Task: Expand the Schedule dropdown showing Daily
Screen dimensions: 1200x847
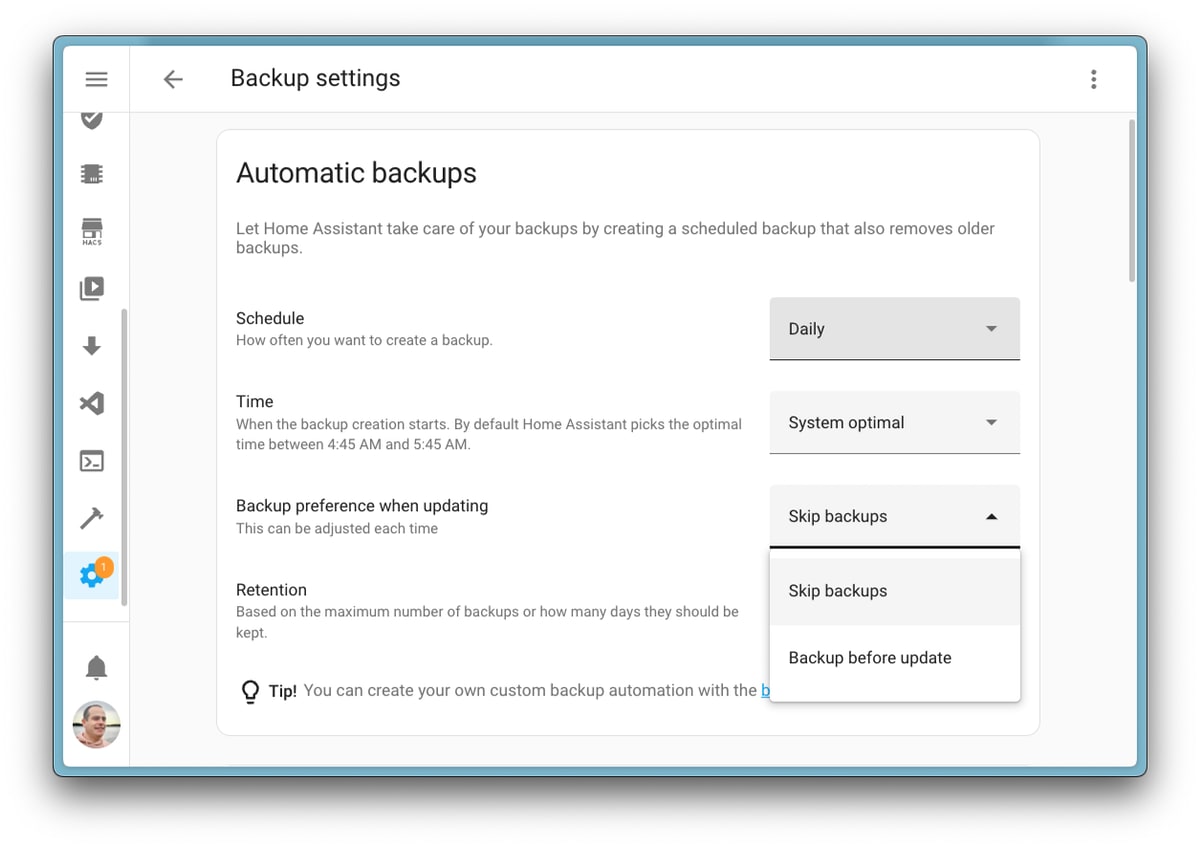Action: [x=894, y=329]
